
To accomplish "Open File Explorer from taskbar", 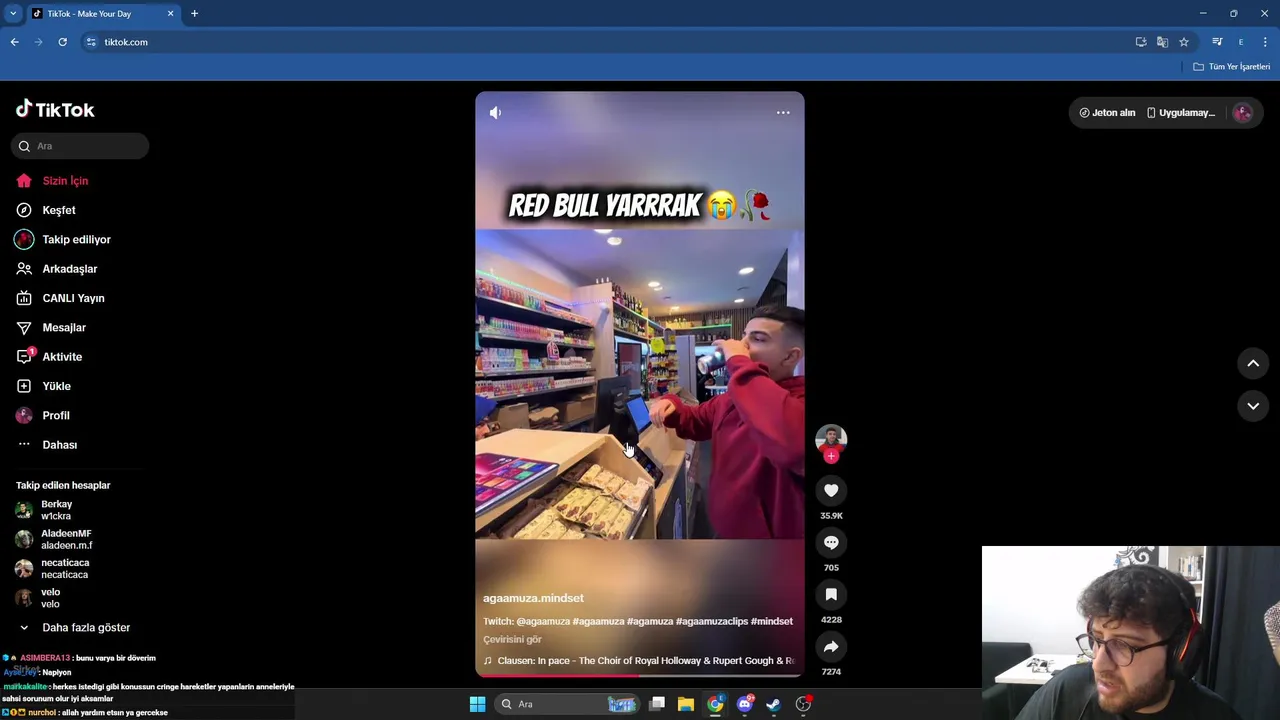I will pos(686,704).
